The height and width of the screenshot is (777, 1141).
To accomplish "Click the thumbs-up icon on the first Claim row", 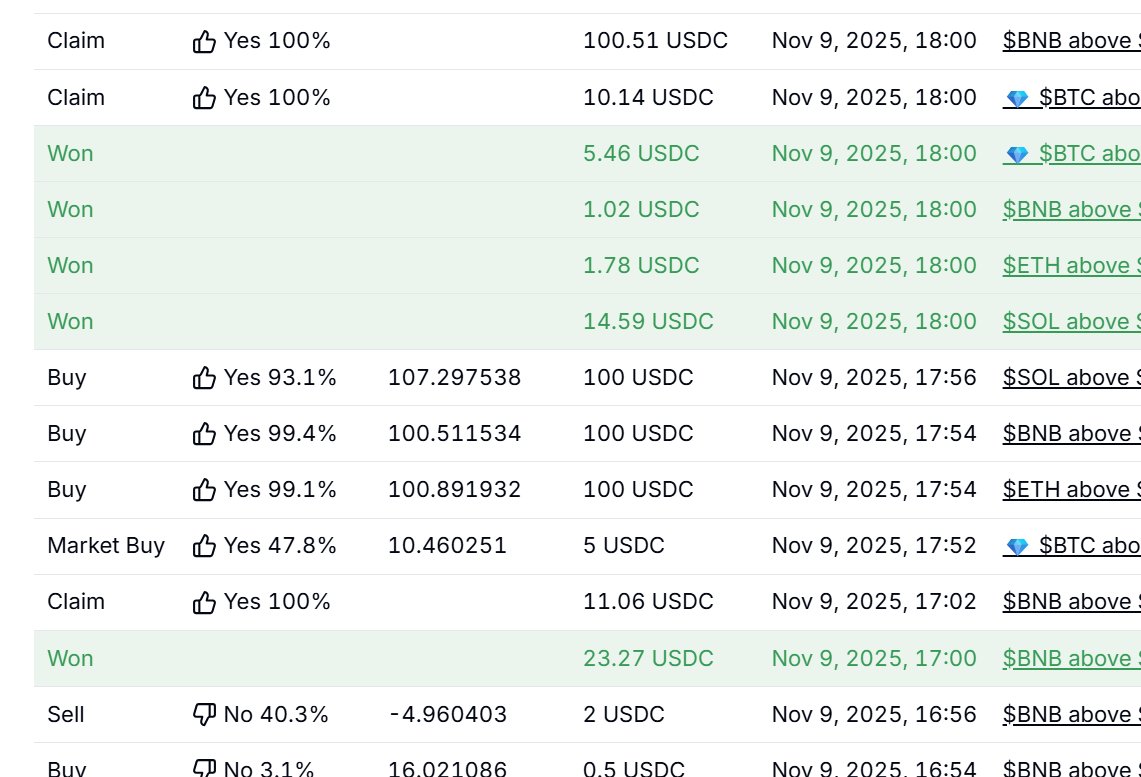I will (204, 40).
